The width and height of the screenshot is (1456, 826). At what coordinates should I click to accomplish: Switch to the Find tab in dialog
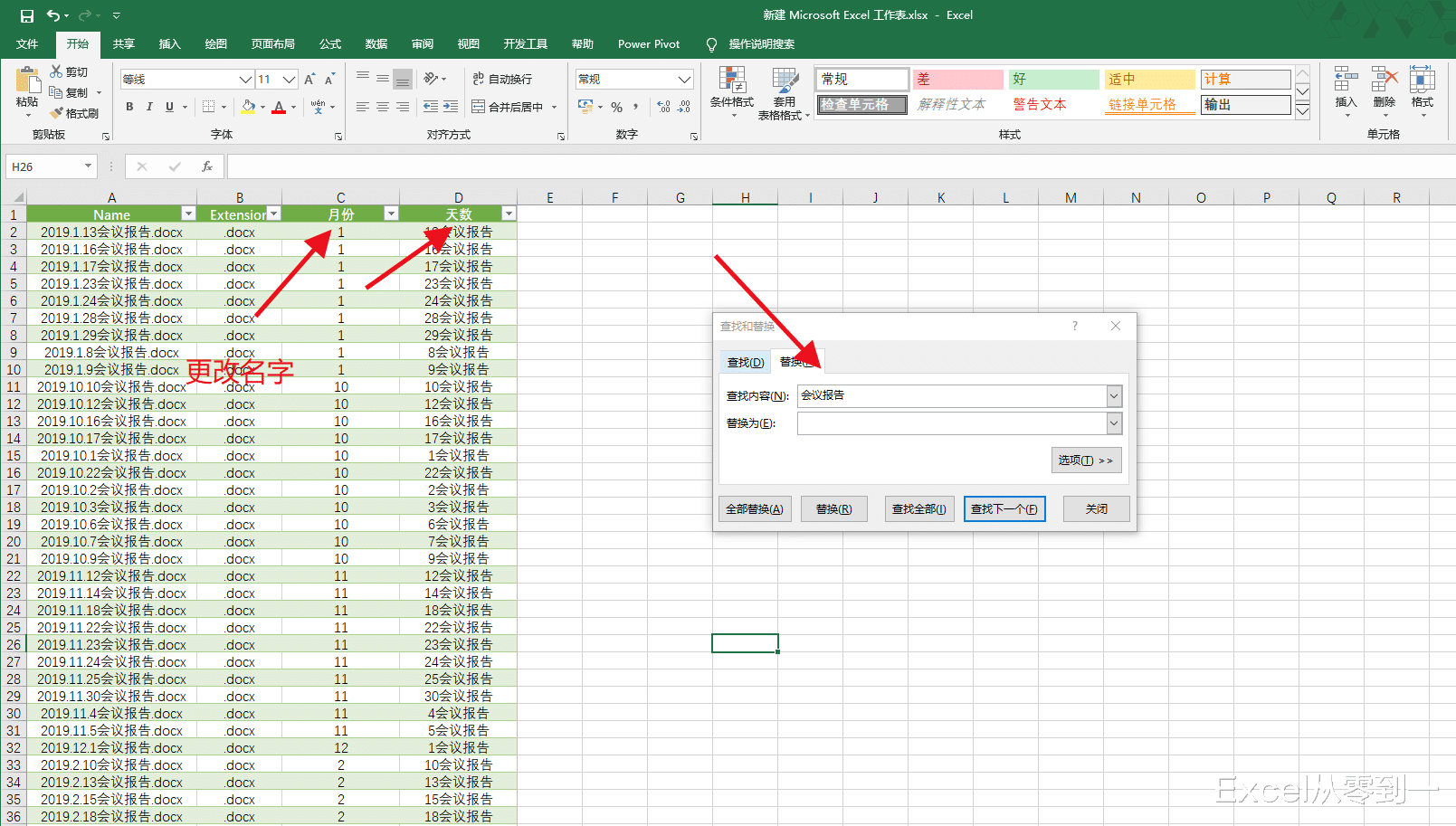(x=746, y=362)
